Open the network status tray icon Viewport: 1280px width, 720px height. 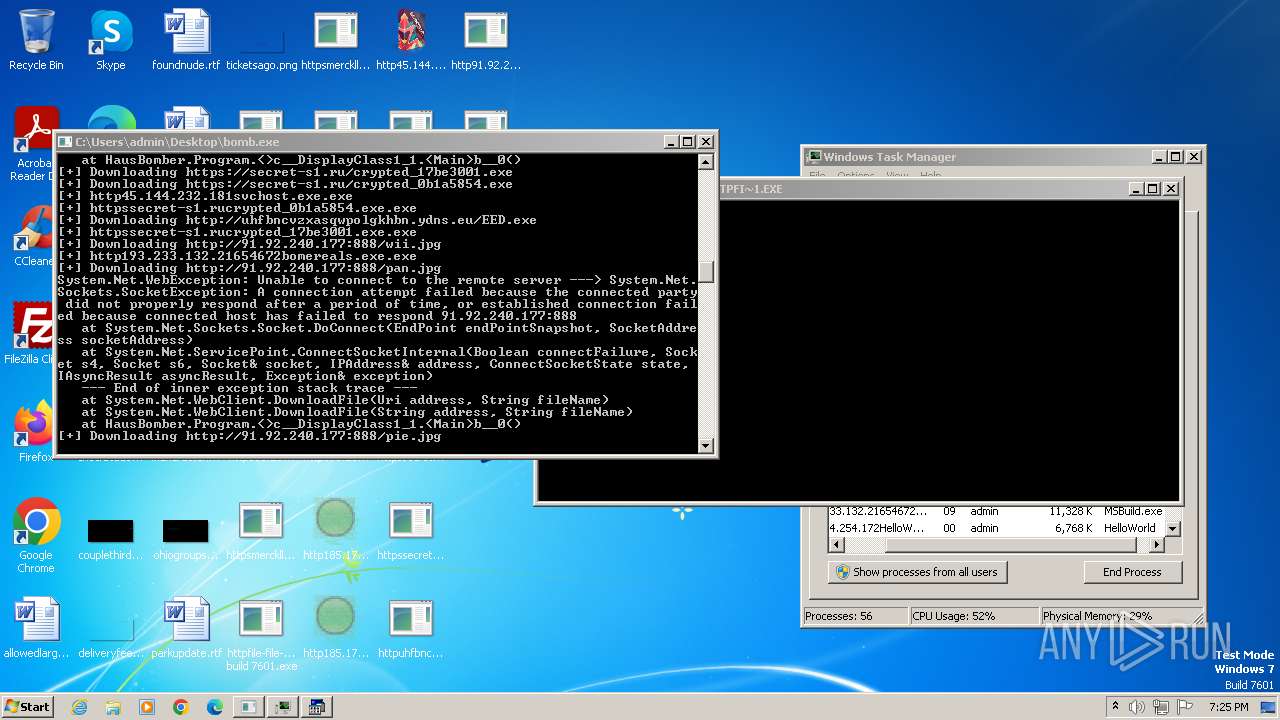pyautogui.click(x=1159, y=707)
